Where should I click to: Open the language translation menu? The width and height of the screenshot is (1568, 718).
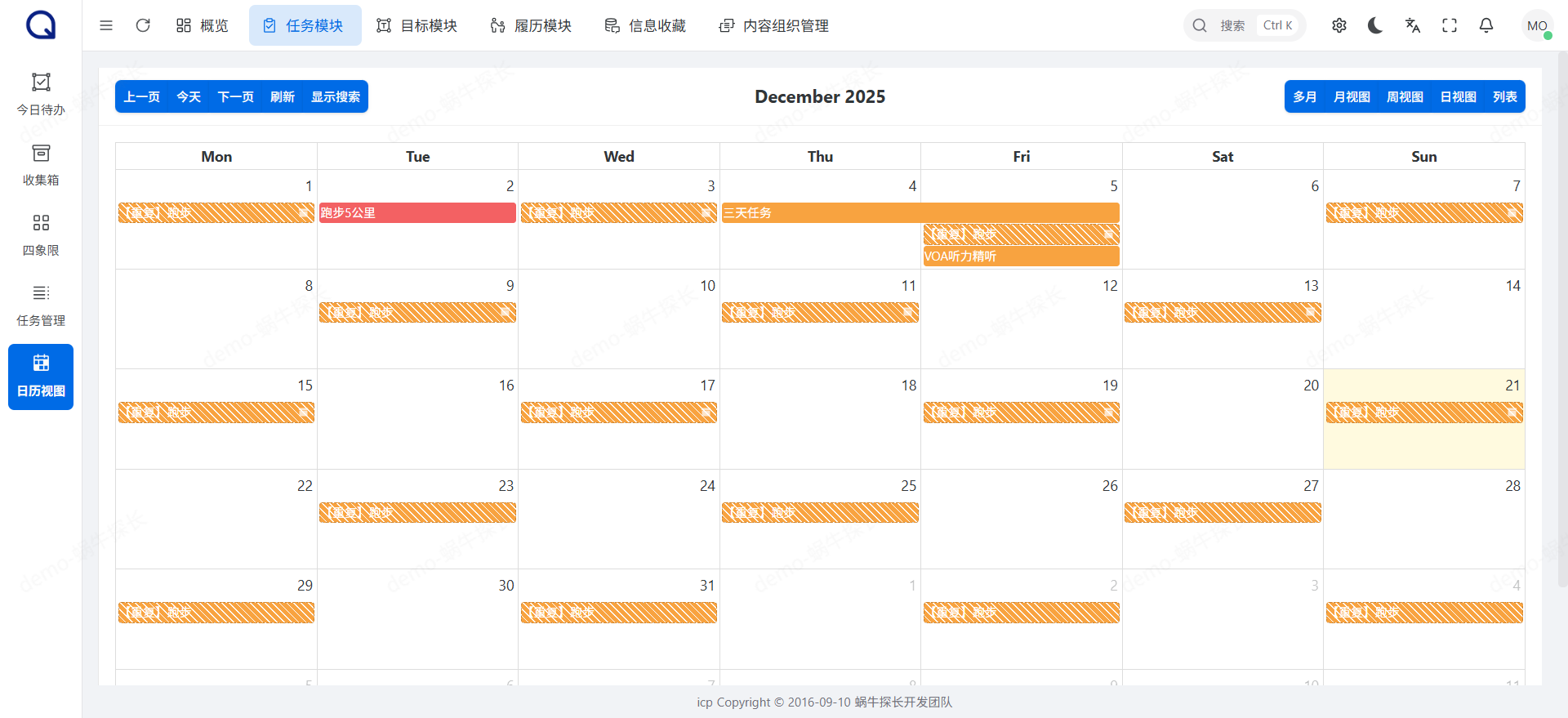[1413, 25]
